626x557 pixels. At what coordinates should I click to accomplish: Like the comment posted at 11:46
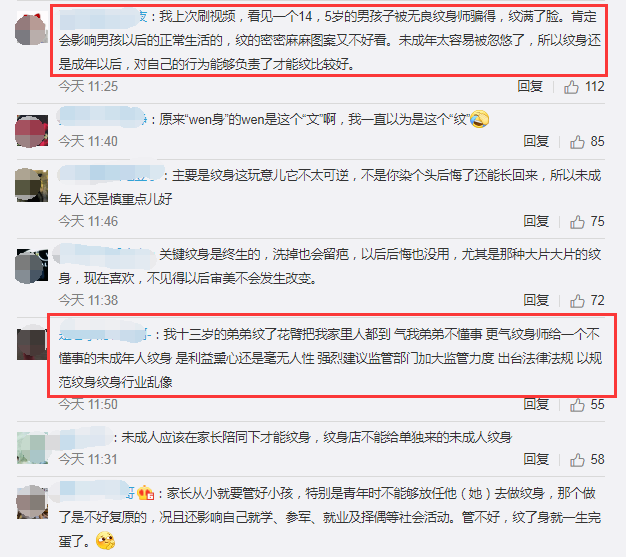click(x=577, y=222)
